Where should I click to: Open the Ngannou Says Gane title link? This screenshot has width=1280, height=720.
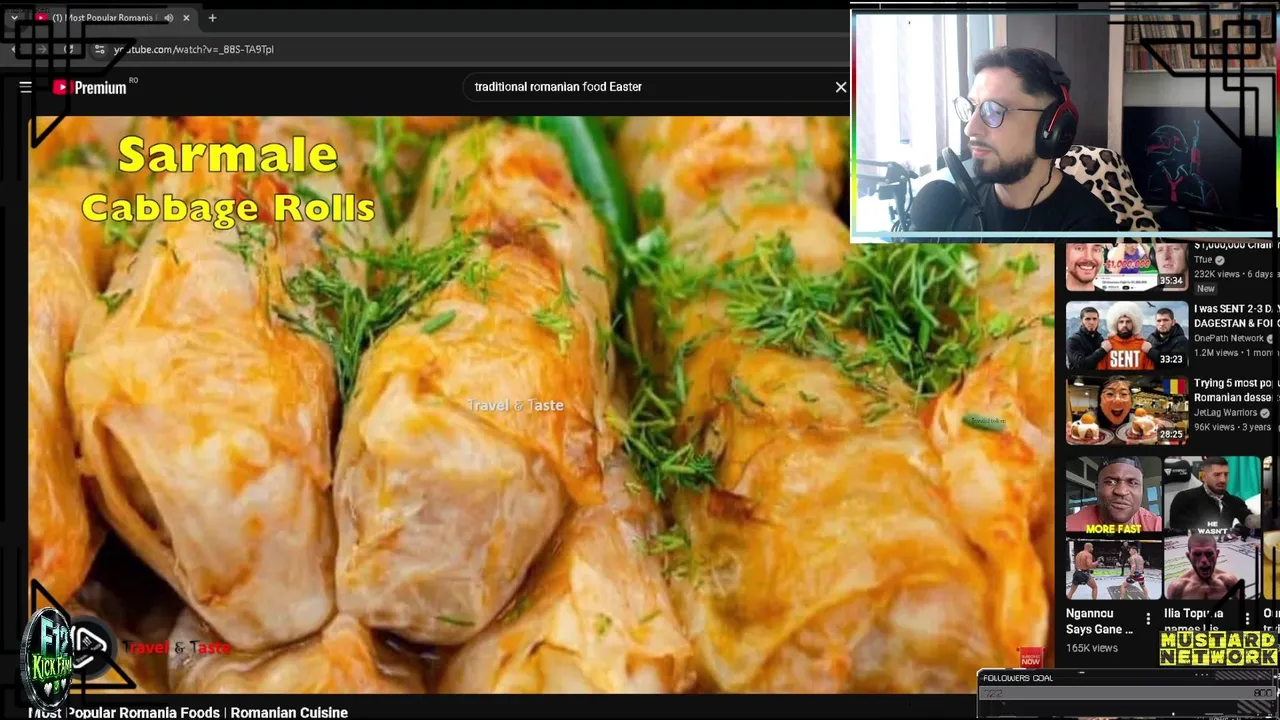(x=1099, y=621)
